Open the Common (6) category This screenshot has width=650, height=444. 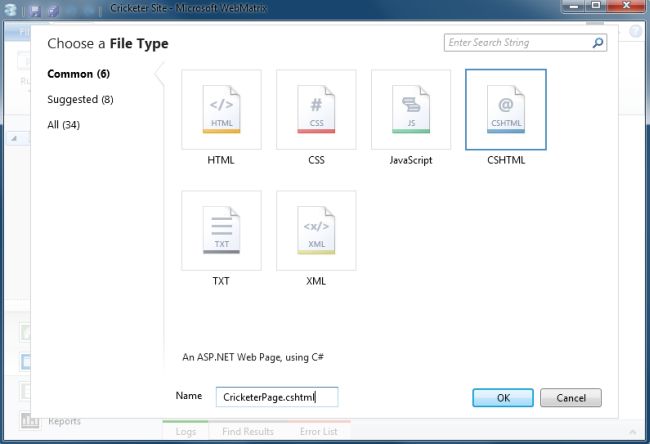pos(78,74)
